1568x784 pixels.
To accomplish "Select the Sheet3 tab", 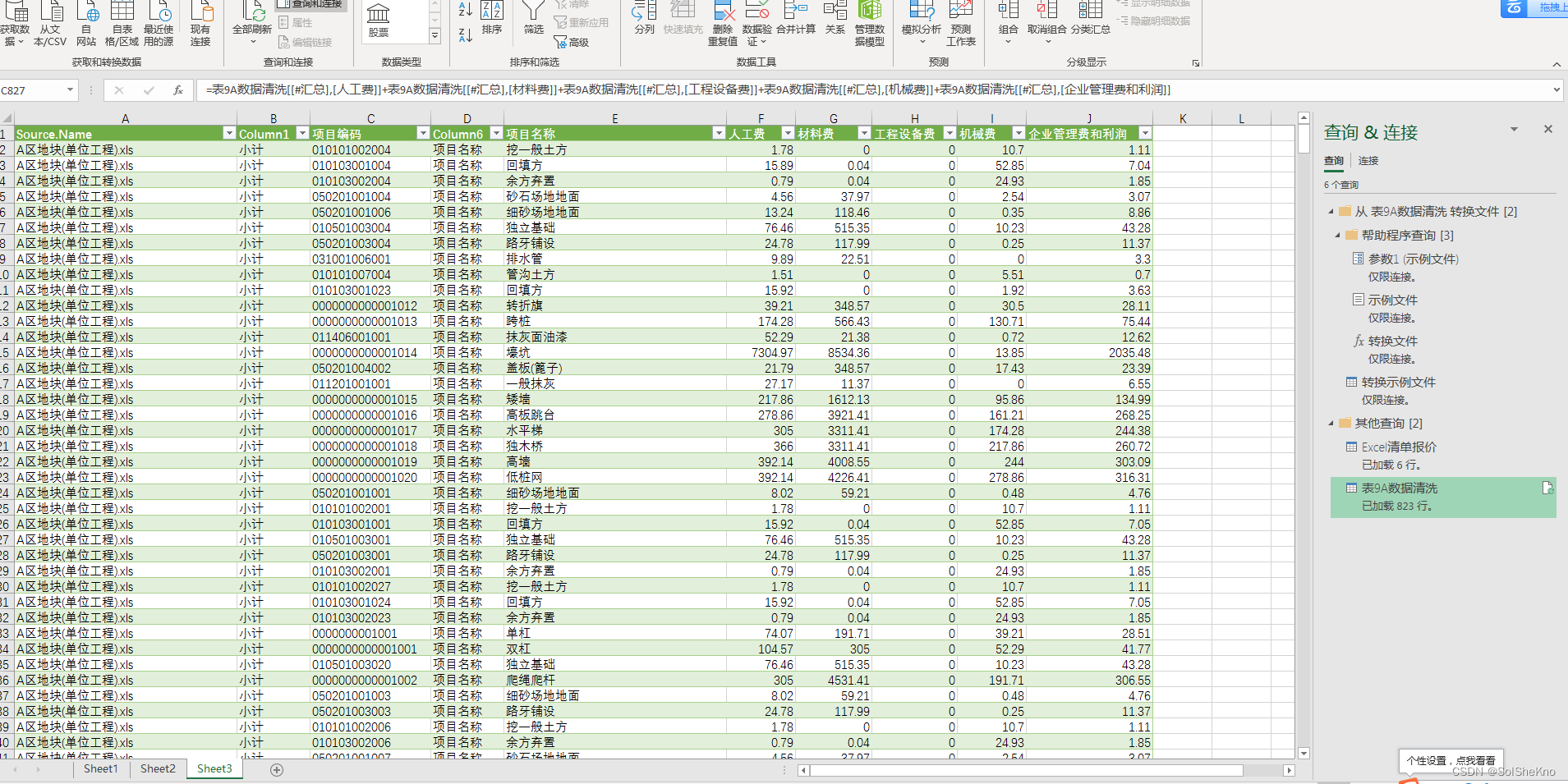I will (214, 769).
